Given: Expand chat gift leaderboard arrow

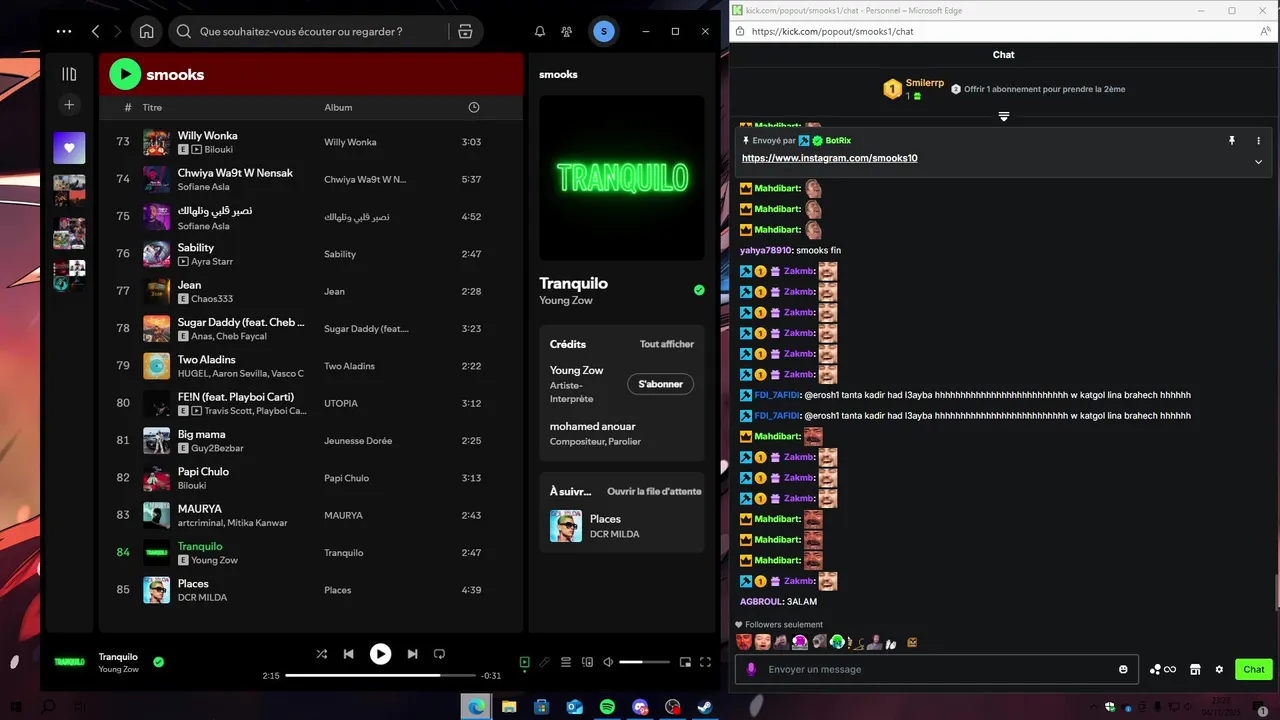Looking at the screenshot, I should (x=1003, y=117).
